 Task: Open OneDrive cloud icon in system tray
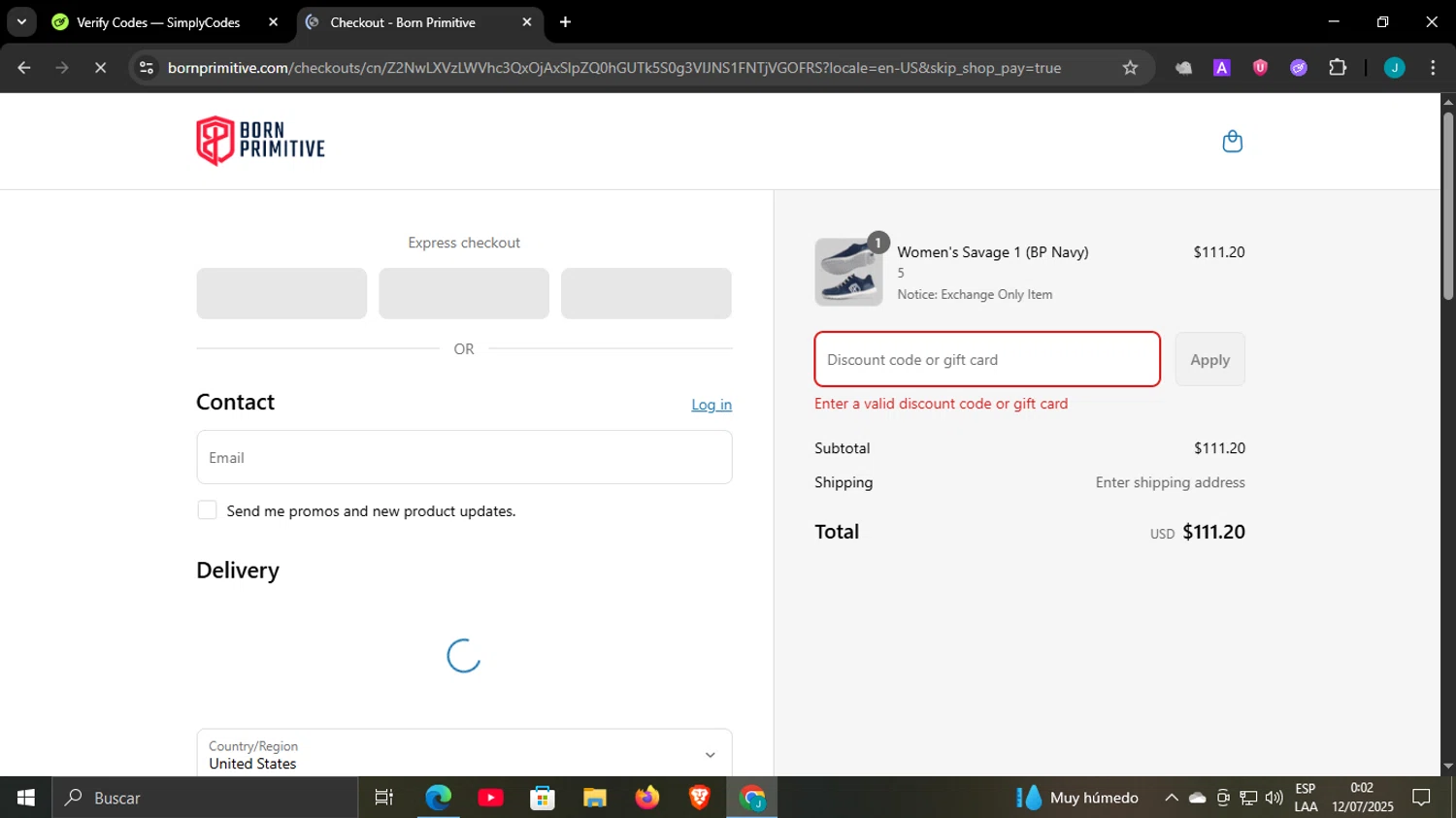point(1198,798)
